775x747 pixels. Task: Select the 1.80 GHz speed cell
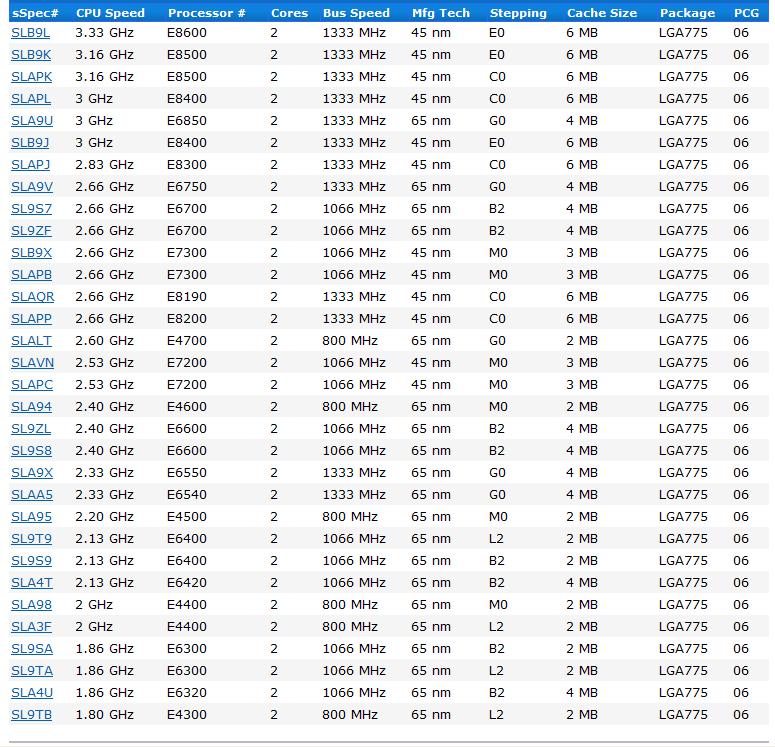click(104, 715)
